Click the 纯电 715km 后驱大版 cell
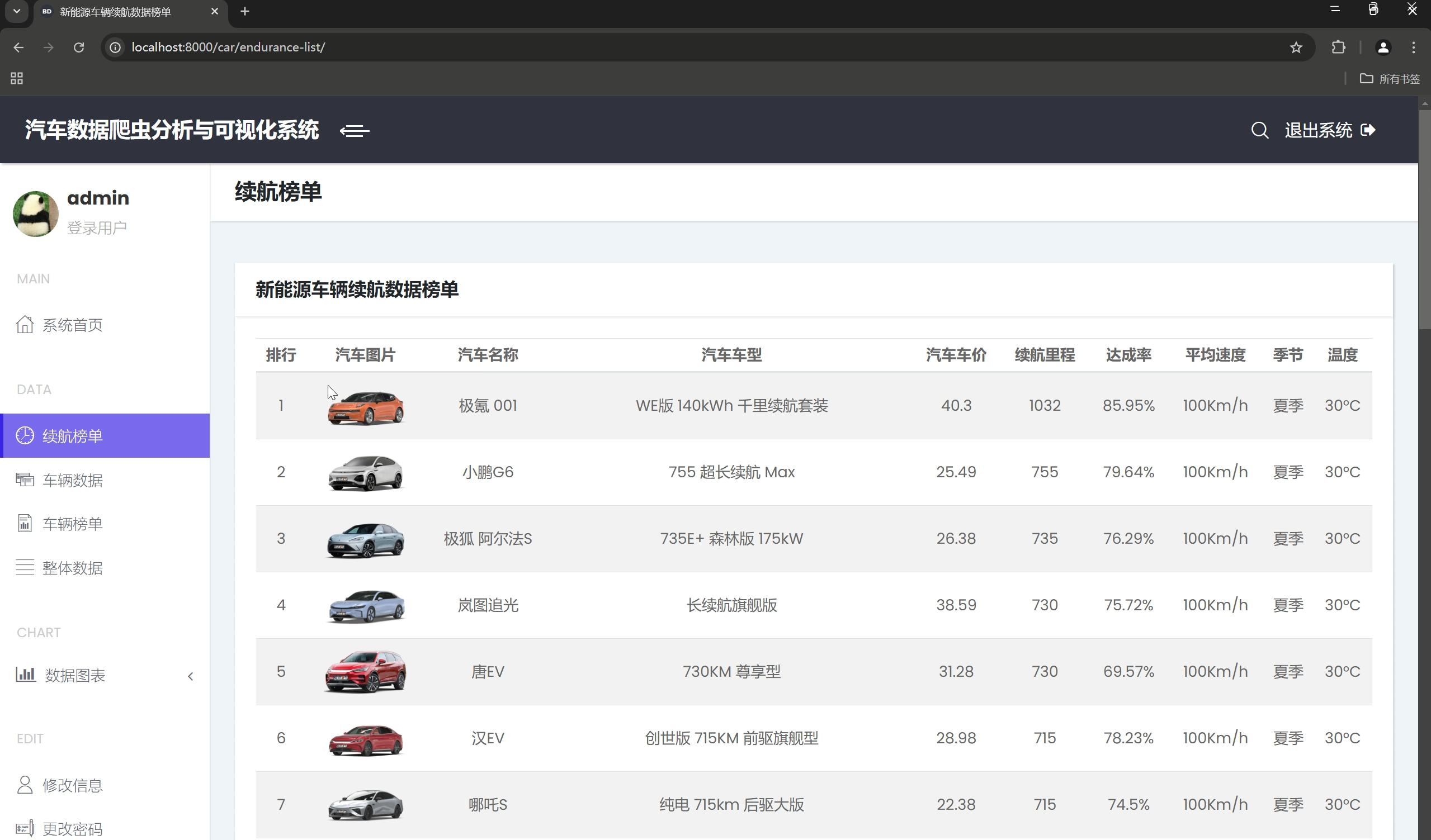 tap(731, 804)
